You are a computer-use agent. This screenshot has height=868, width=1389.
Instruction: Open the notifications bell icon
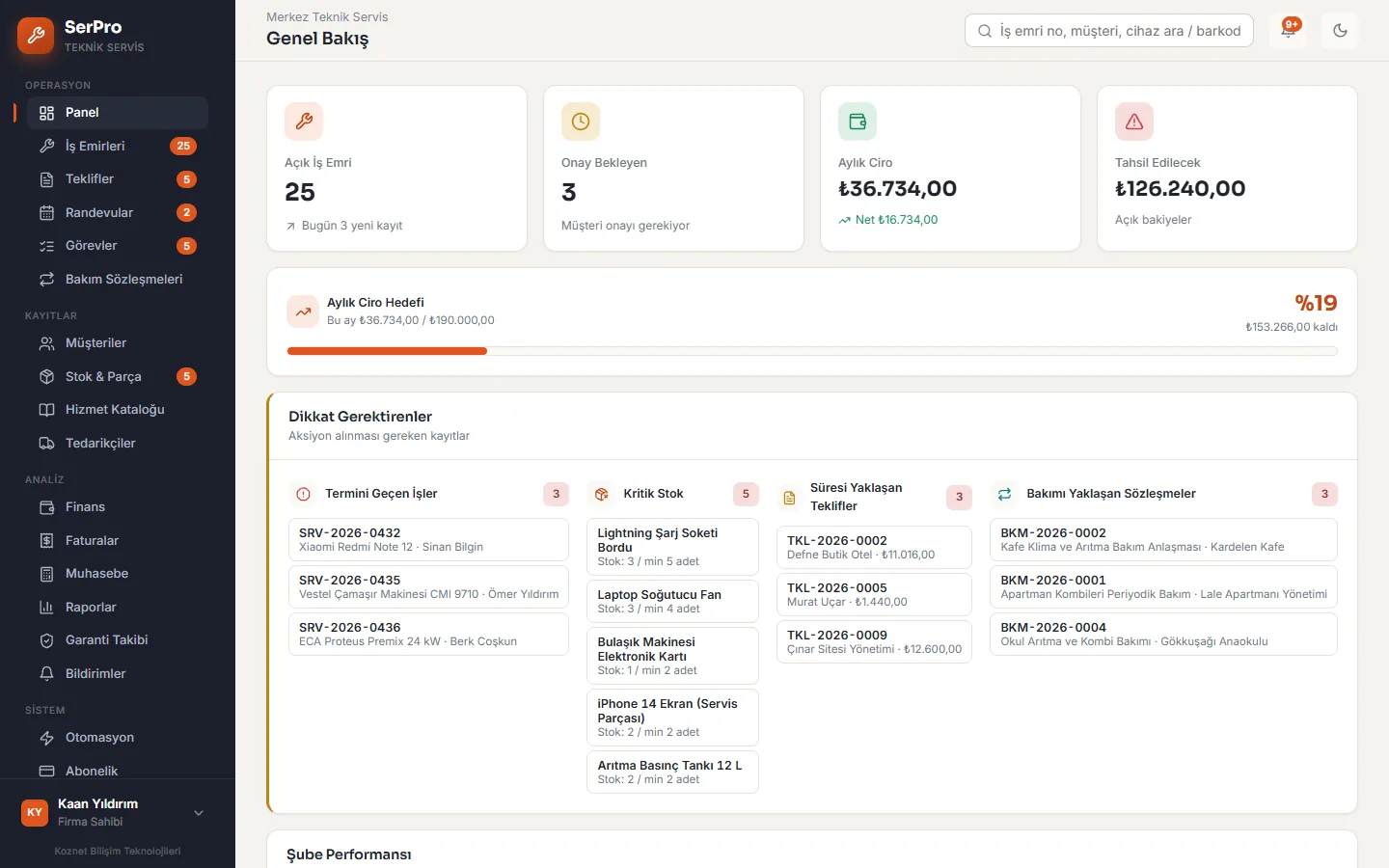(x=1288, y=31)
